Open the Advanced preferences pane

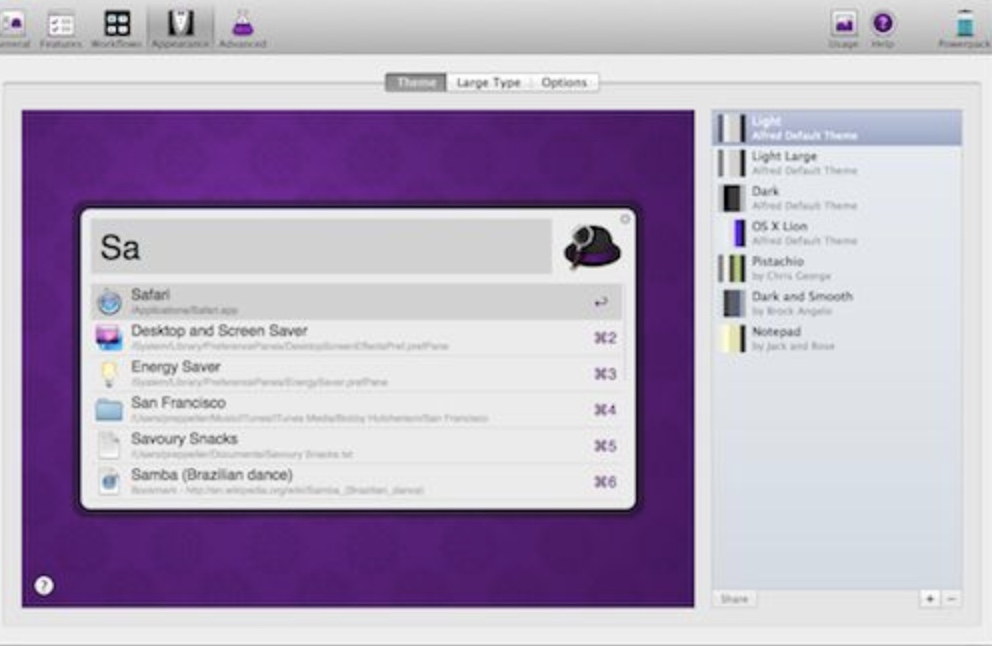pos(242,30)
